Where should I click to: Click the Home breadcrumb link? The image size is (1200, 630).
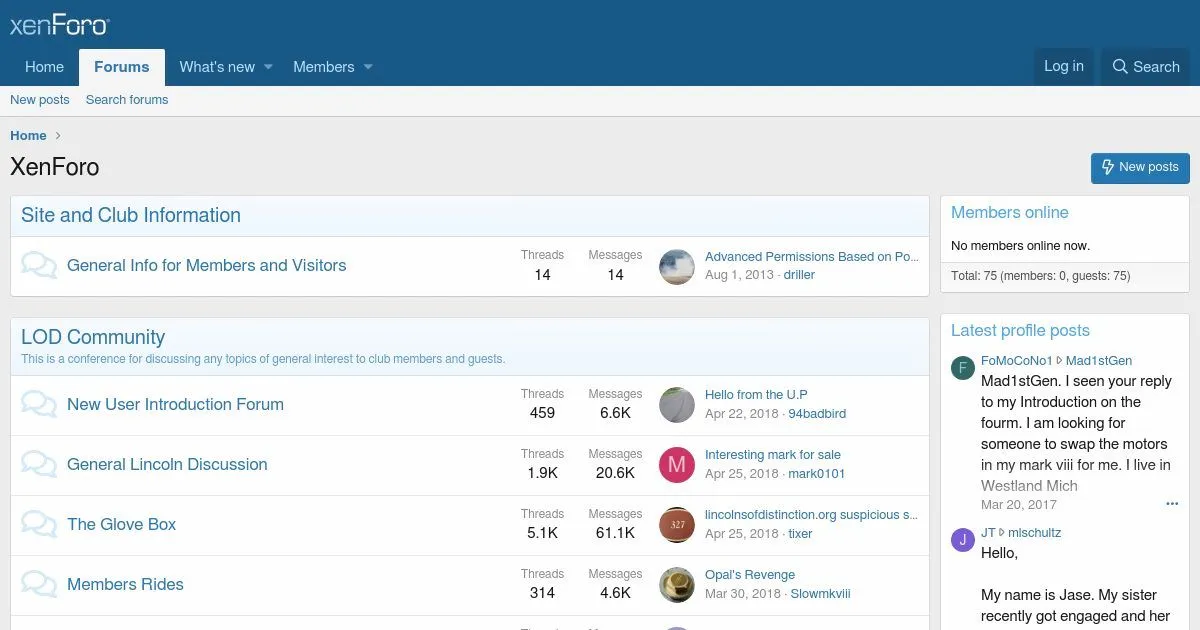(x=28, y=136)
